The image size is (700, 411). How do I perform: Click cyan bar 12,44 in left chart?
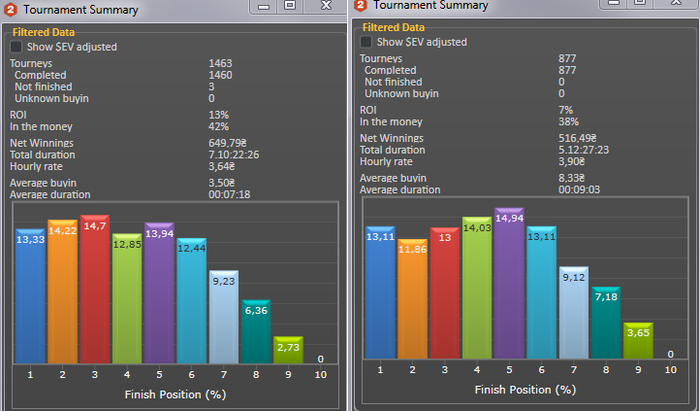point(192,300)
